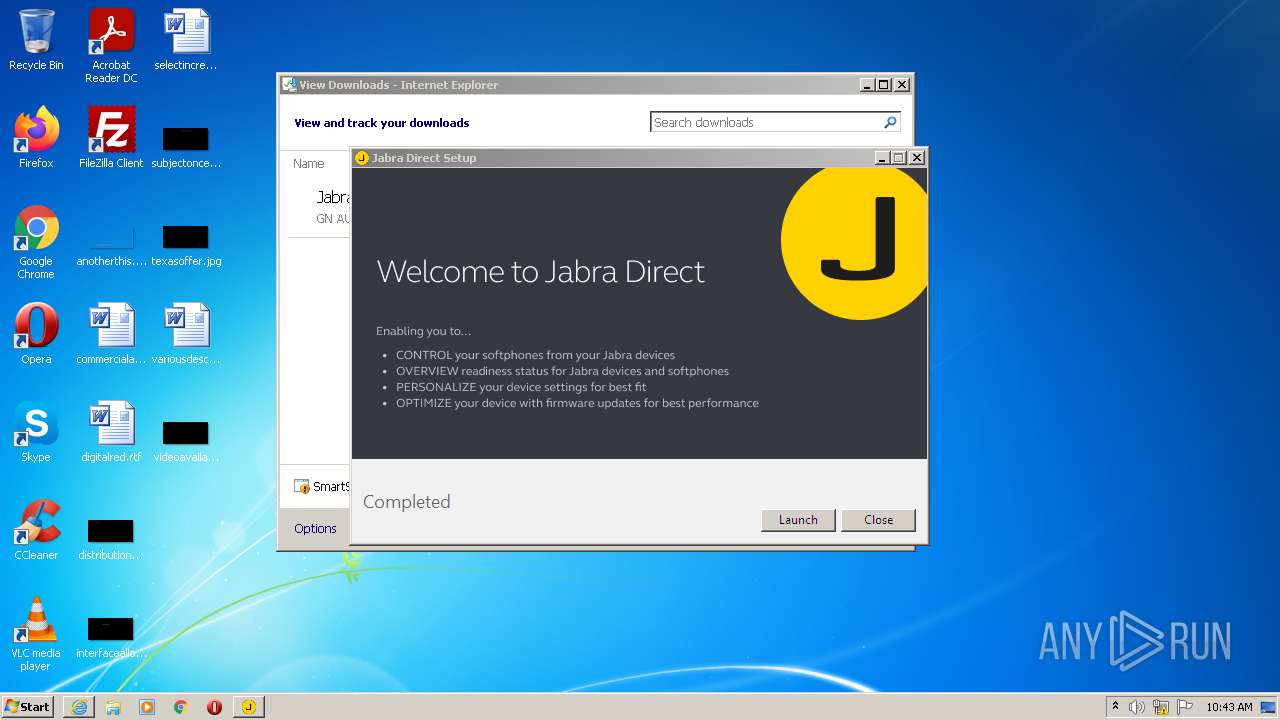Screen dimensions: 1280x720
Task: Select the Skype desktop shortcut
Action: tap(36, 432)
